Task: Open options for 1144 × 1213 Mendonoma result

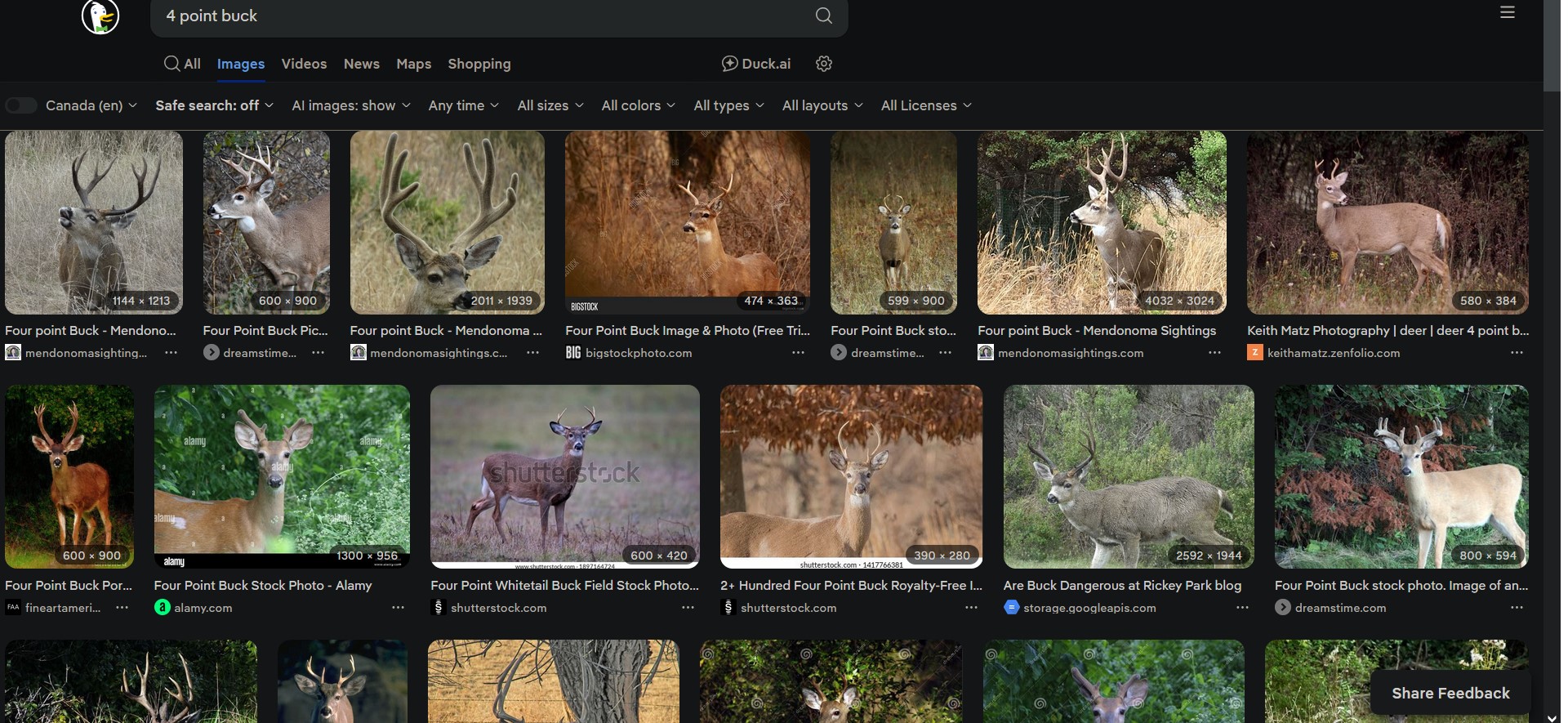Action: click(171, 353)
